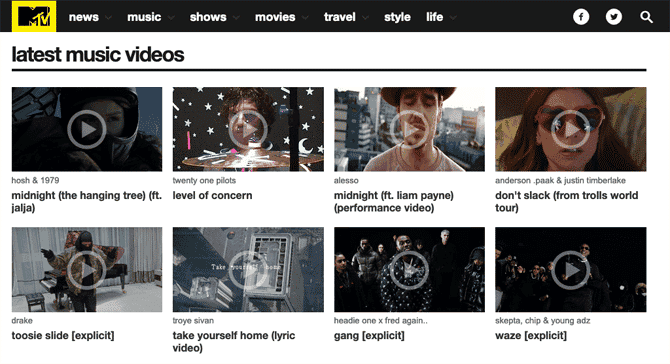
Task: Expand the movies menu chevron
Action: pos(305,18)
